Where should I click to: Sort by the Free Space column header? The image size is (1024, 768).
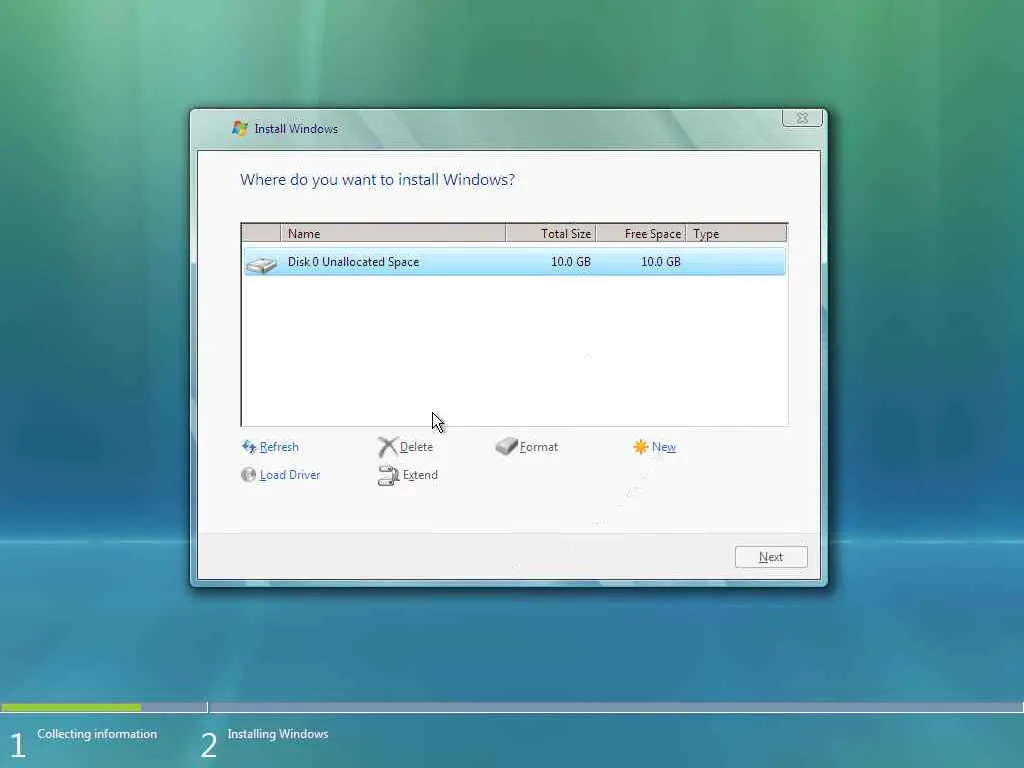tap(641, 233)
